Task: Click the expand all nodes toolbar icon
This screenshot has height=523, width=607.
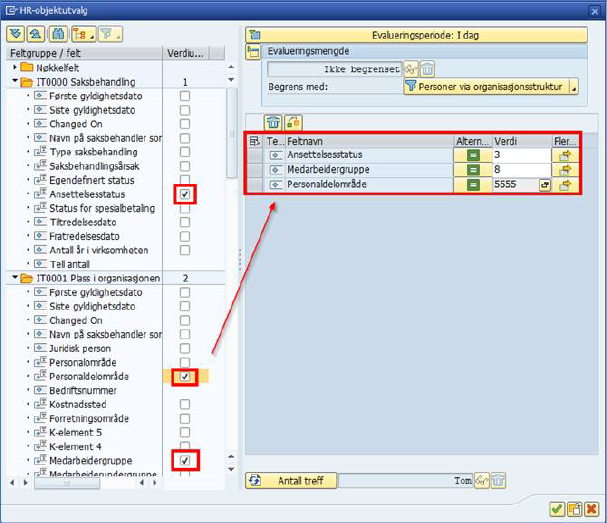Action: (x=15, y=34)
